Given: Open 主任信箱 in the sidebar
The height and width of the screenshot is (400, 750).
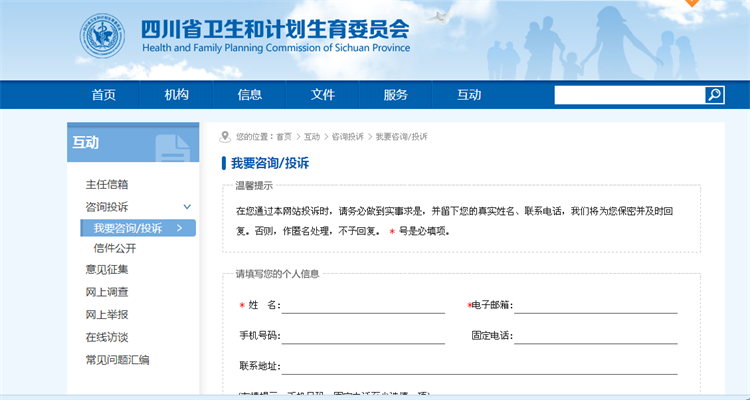Looking at the screenshot, I should 107,184.
